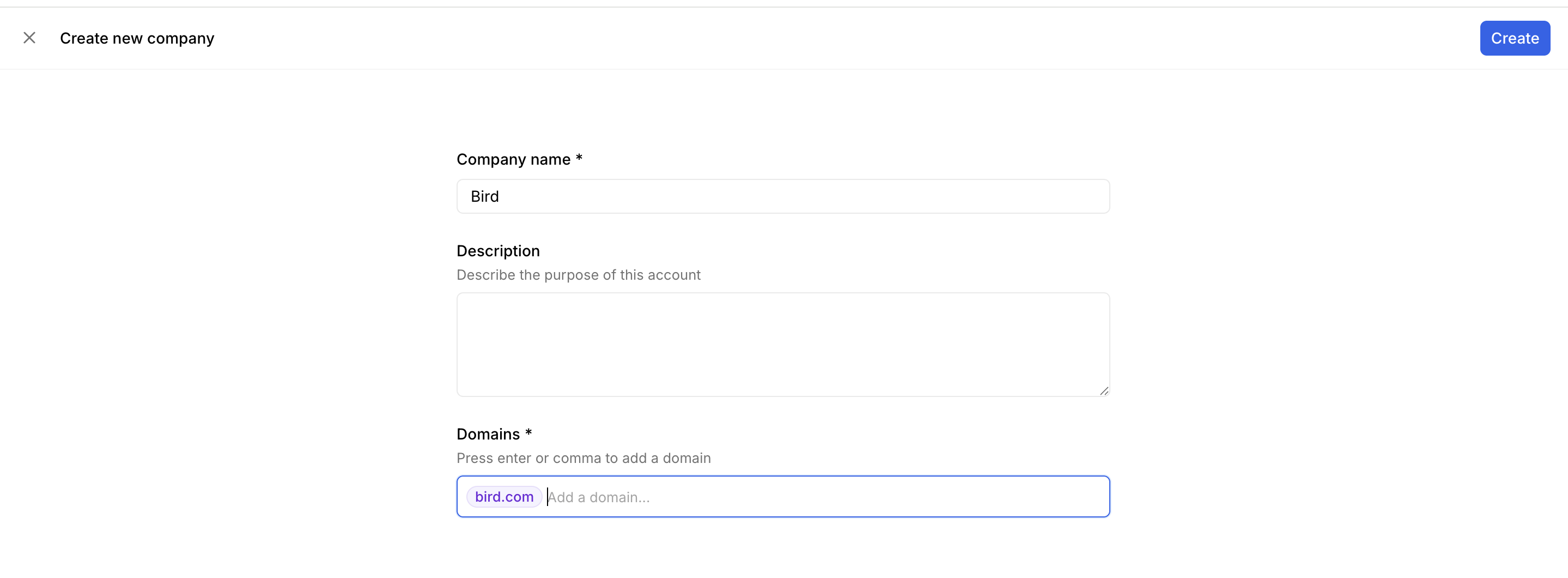Viewport: 1568px width, 578px height.
Task: Click the blue Create button
Action: pos(1515,38)
